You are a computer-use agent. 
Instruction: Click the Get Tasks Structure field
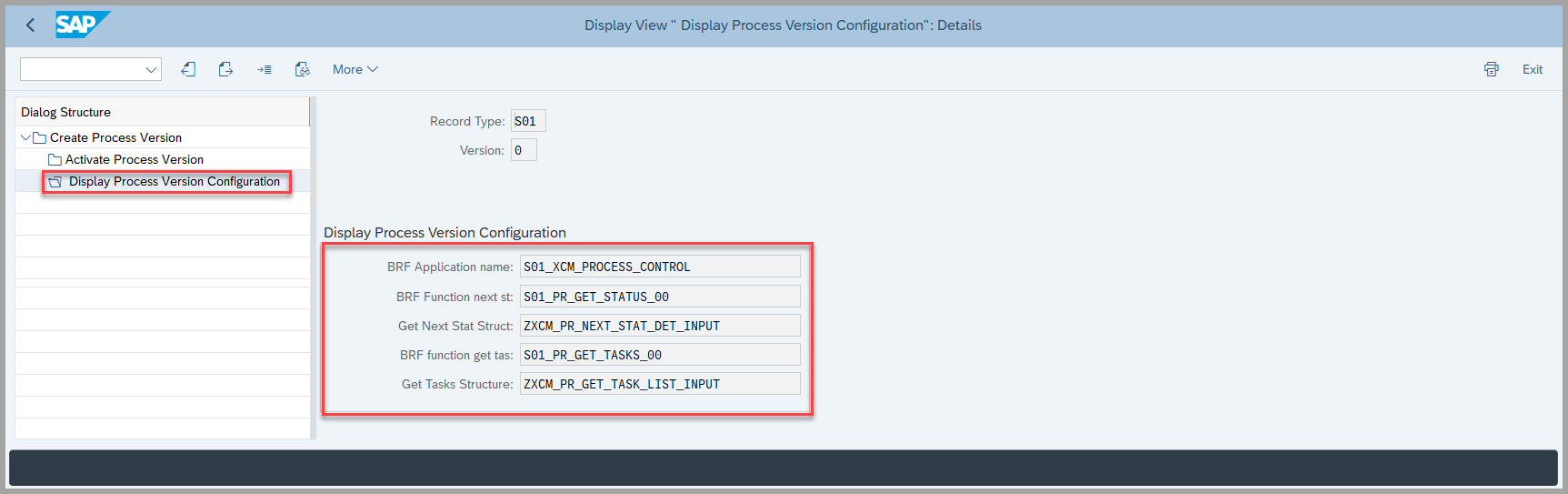coord(659,384)
